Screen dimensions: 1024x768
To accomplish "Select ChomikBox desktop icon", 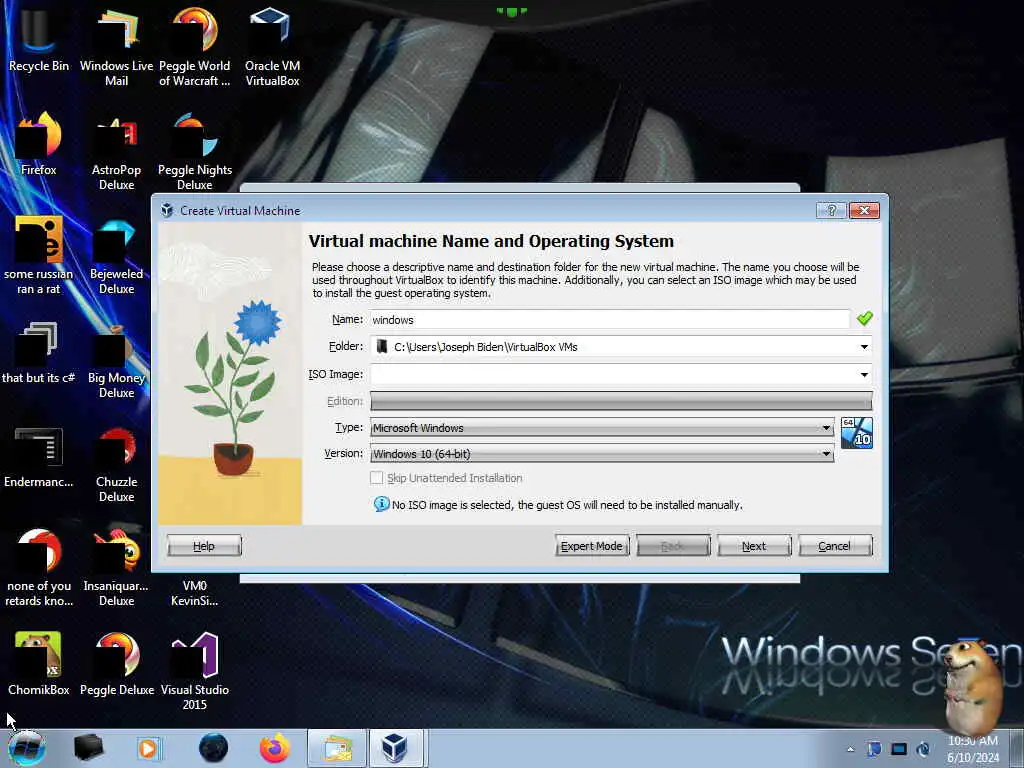I will pyautogui.click(x=39, y=664).
